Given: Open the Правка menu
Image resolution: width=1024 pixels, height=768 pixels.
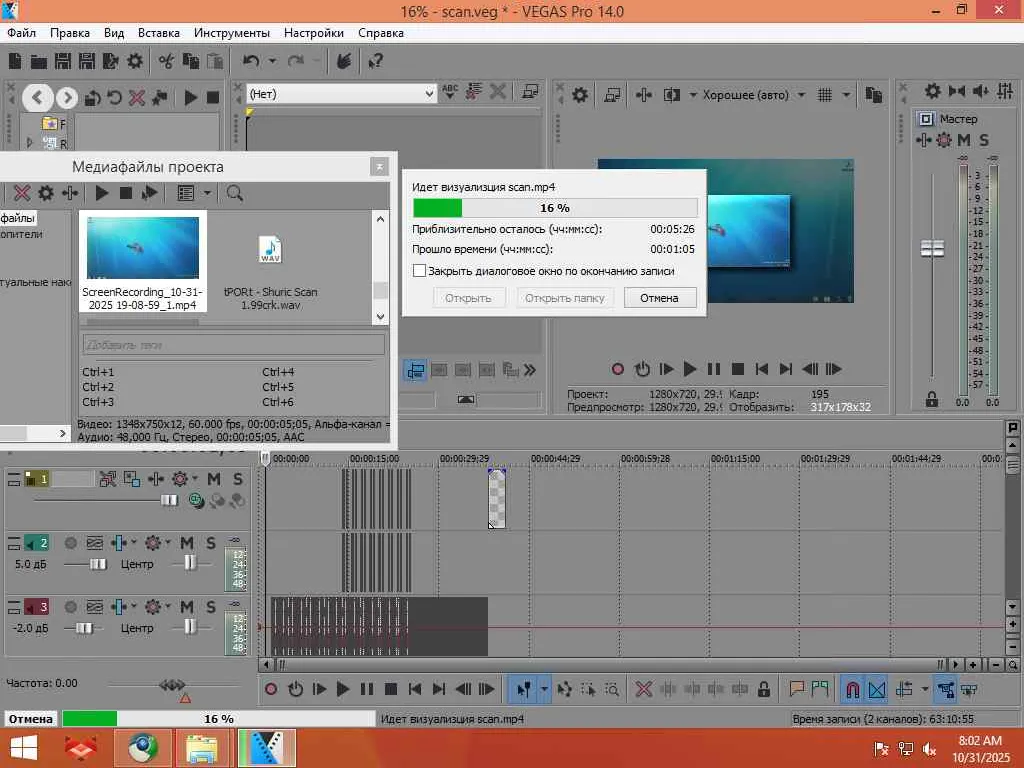Looking at the screenshot, I should (70, 33).
